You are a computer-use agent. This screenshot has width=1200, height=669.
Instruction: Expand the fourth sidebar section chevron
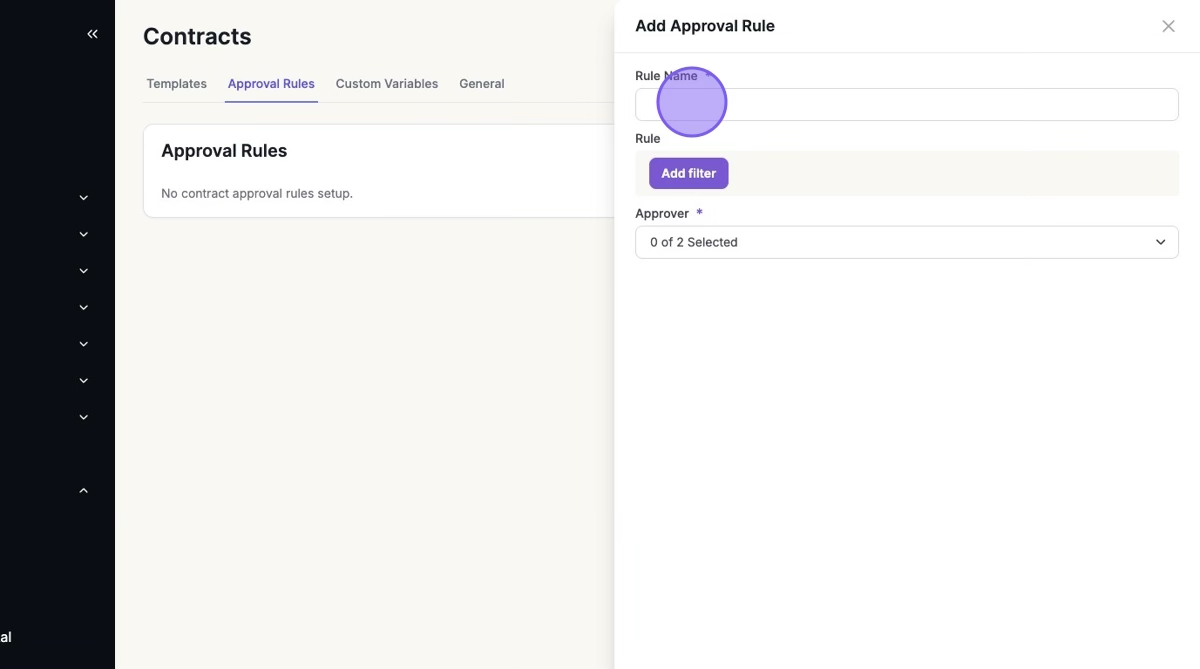(84, 308)
